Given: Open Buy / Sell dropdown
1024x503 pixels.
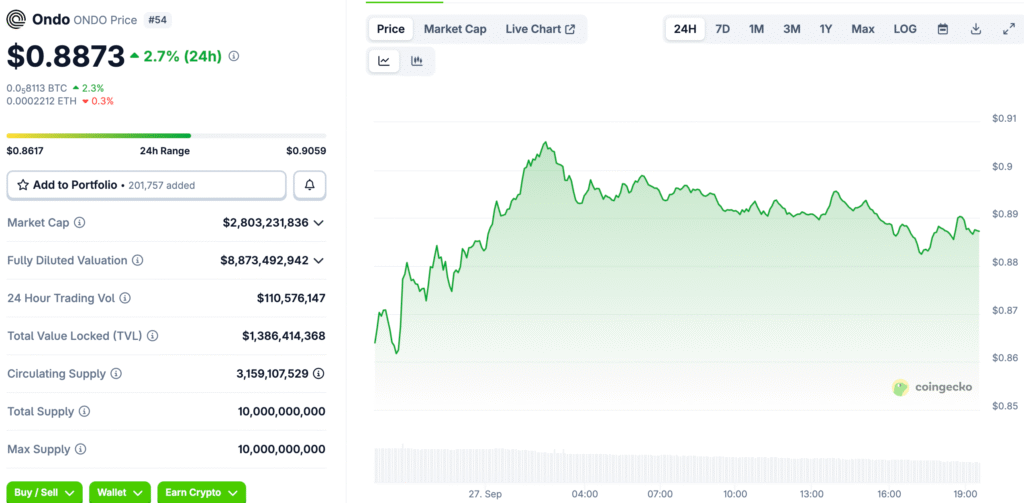Looking at the screenshot, I should [44, 493].
